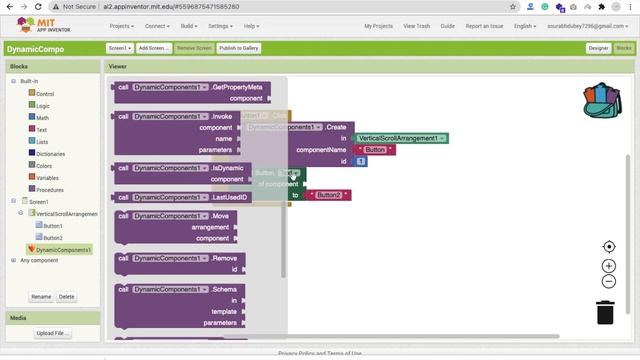Open View Trash link

pos(416,26)
